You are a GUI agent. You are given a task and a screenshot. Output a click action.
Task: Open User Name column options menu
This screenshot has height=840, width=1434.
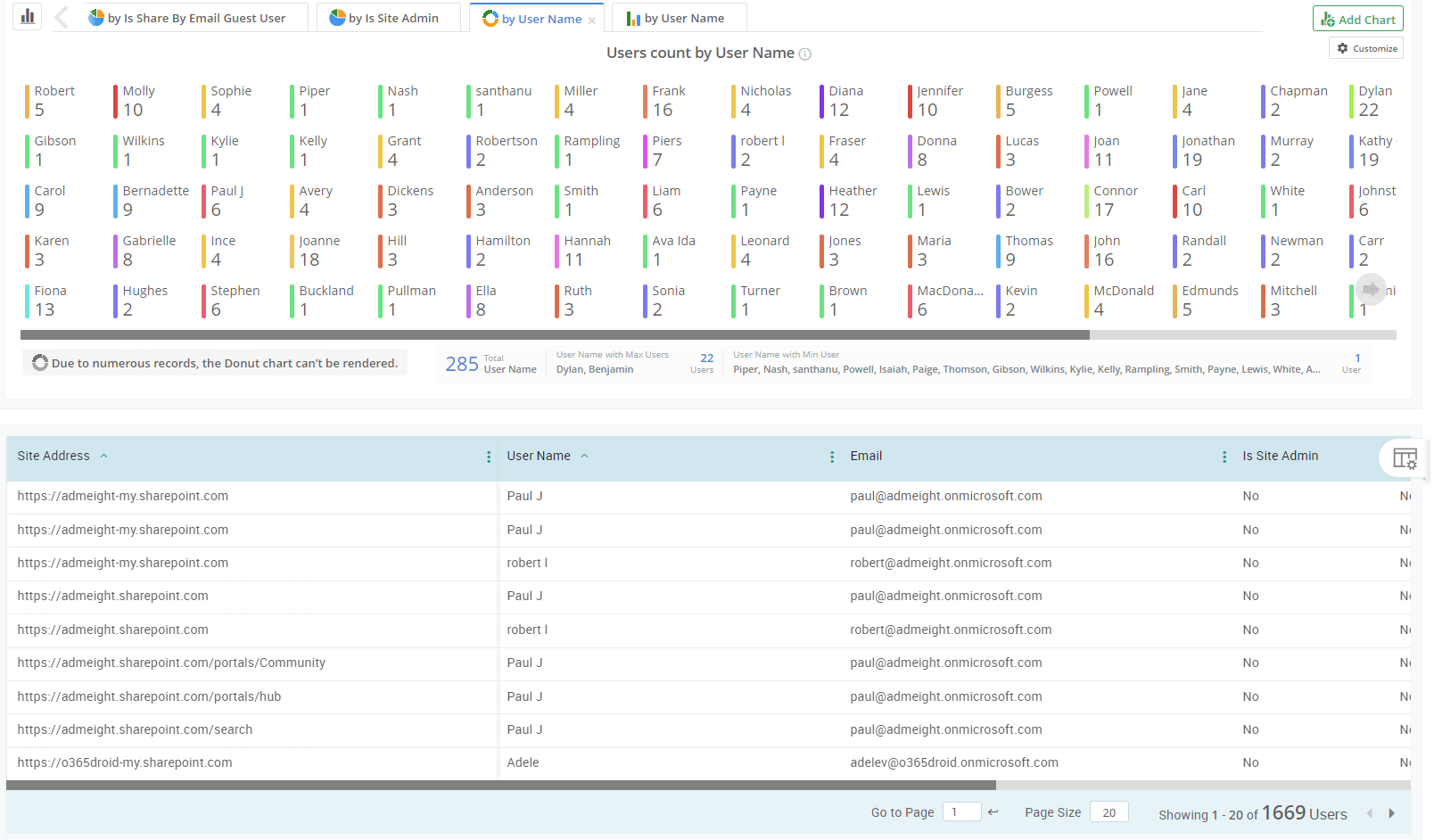[x=832, y=457]
